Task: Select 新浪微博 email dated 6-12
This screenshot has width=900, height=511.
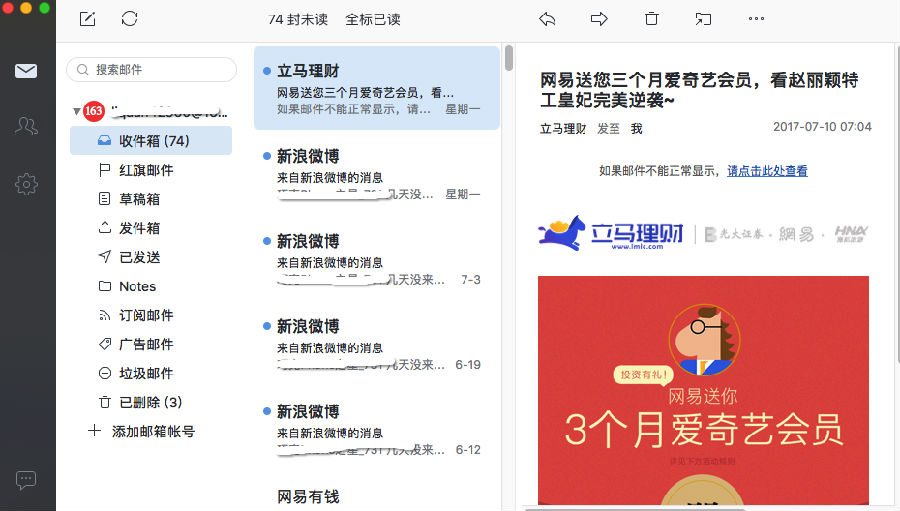Action: pyautogui.click(x=377, y=428)
